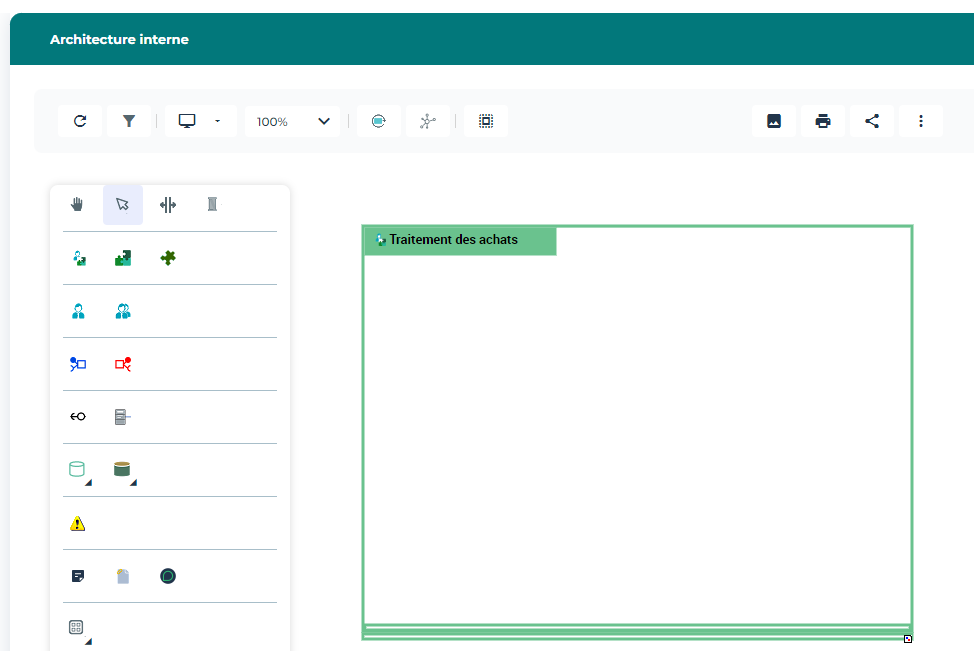Choose the horizontal spacing tool
The width and height of the screenshot is (974, 651).
(x=168, y=205)
